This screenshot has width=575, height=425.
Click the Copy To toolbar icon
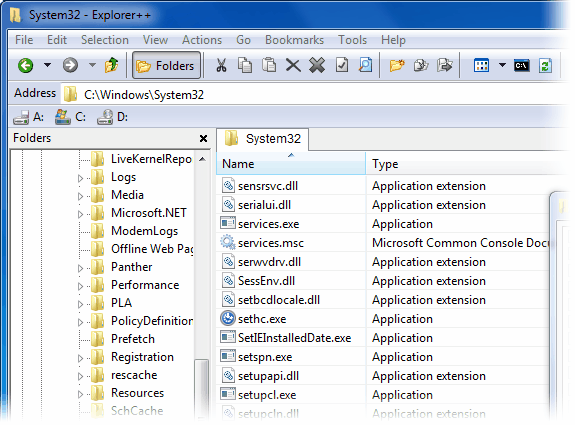click(421, 66)
